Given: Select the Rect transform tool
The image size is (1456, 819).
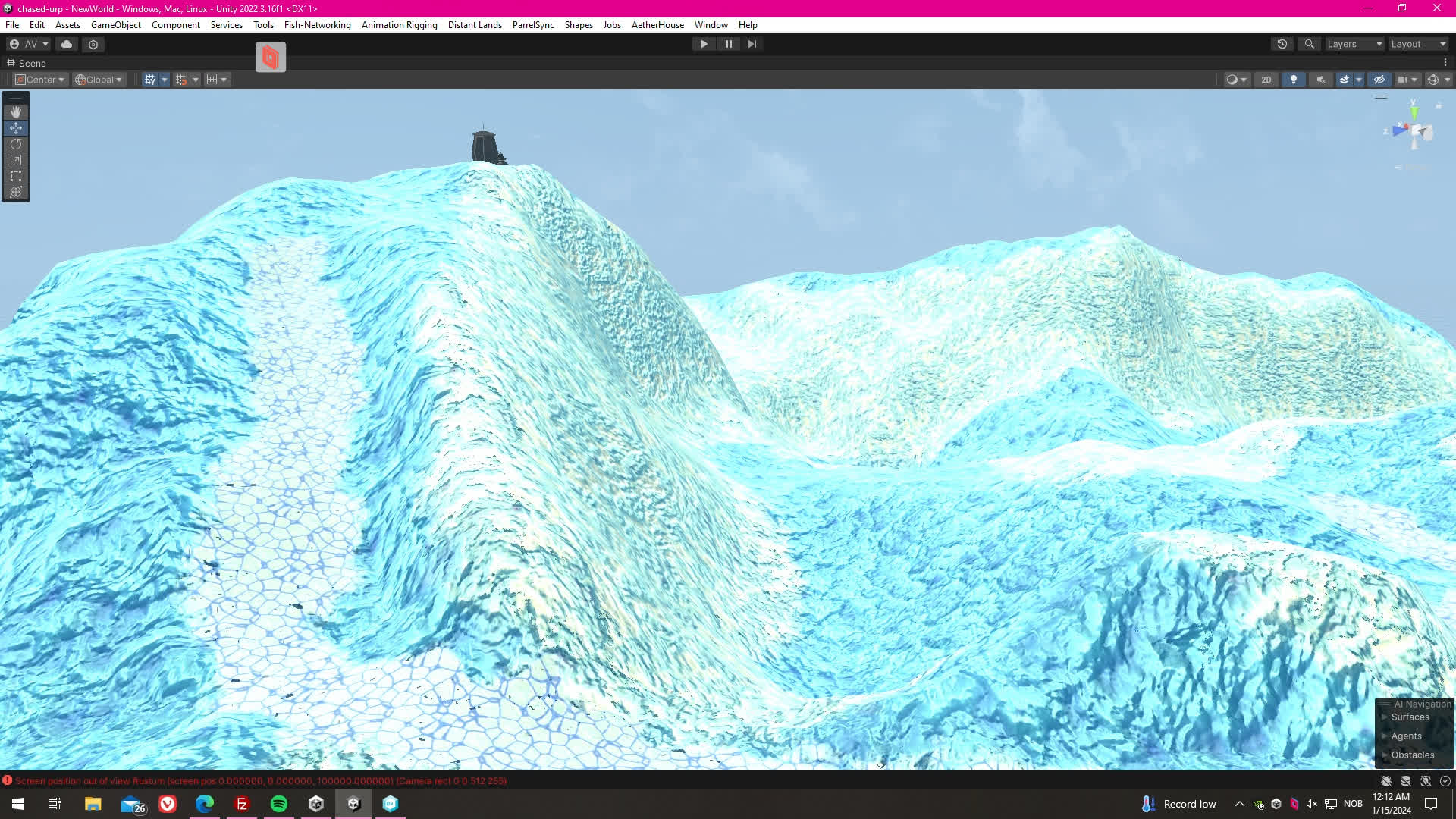Looking at the screenshot, I should pyautogui.click(x=16, y=176).
